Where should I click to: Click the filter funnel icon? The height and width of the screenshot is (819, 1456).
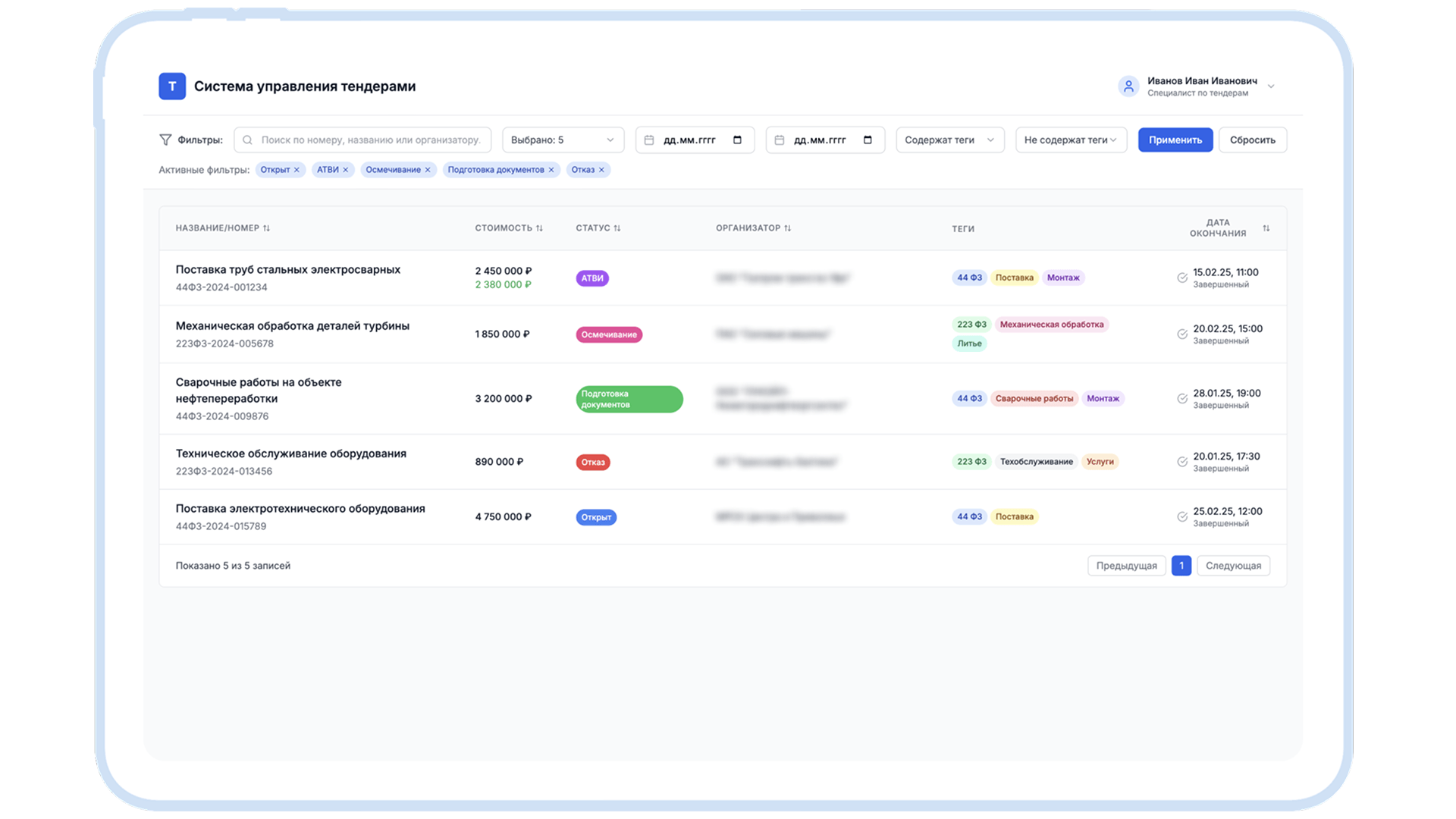pos(165,140)
